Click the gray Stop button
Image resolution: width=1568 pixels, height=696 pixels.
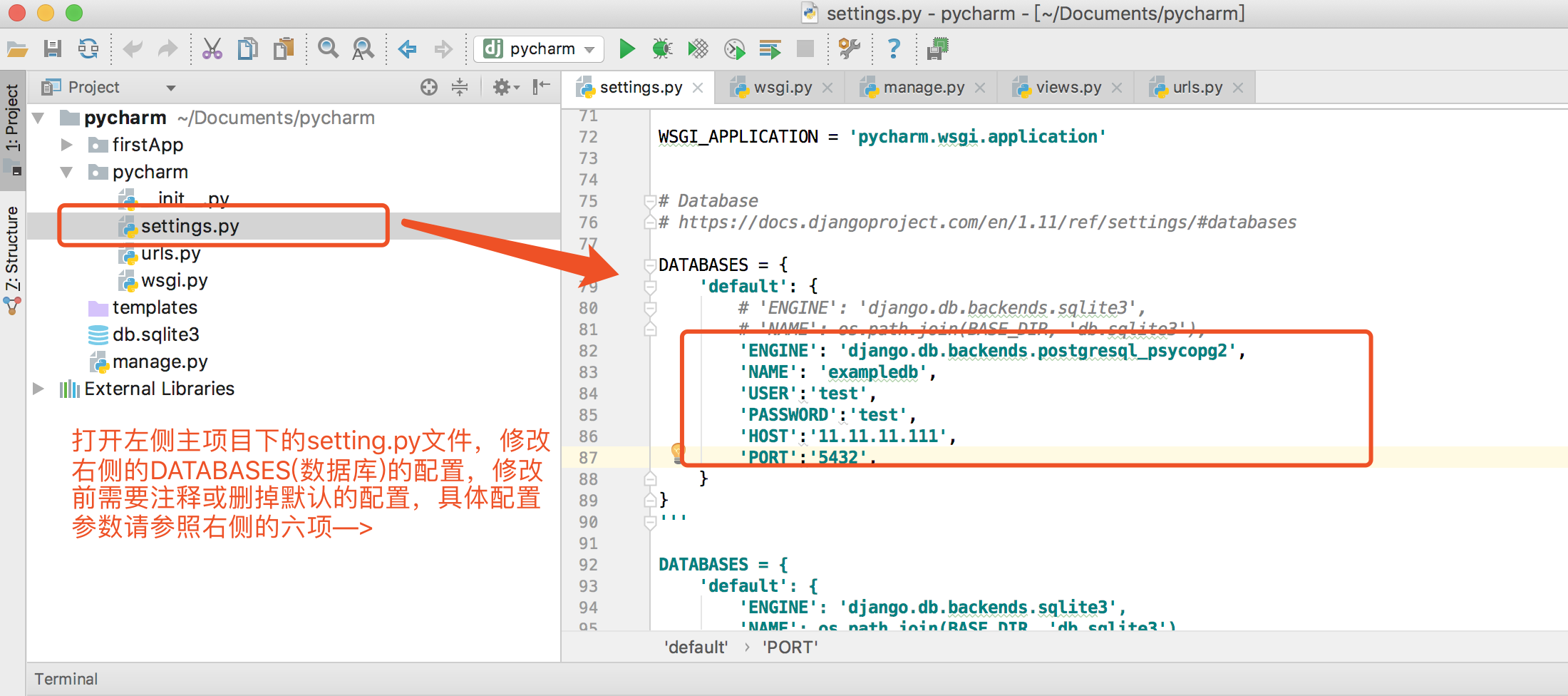pos(805,48)
